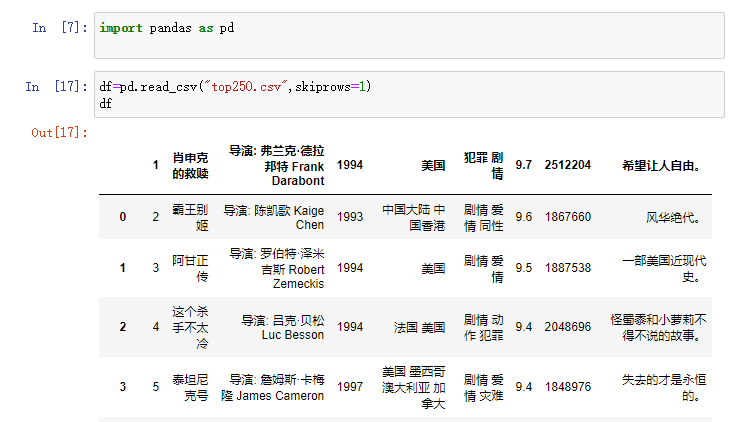Viewport: 746px width, 422px height.
Task: Select the In [7] prompt label
Action: tap(60, 28)
